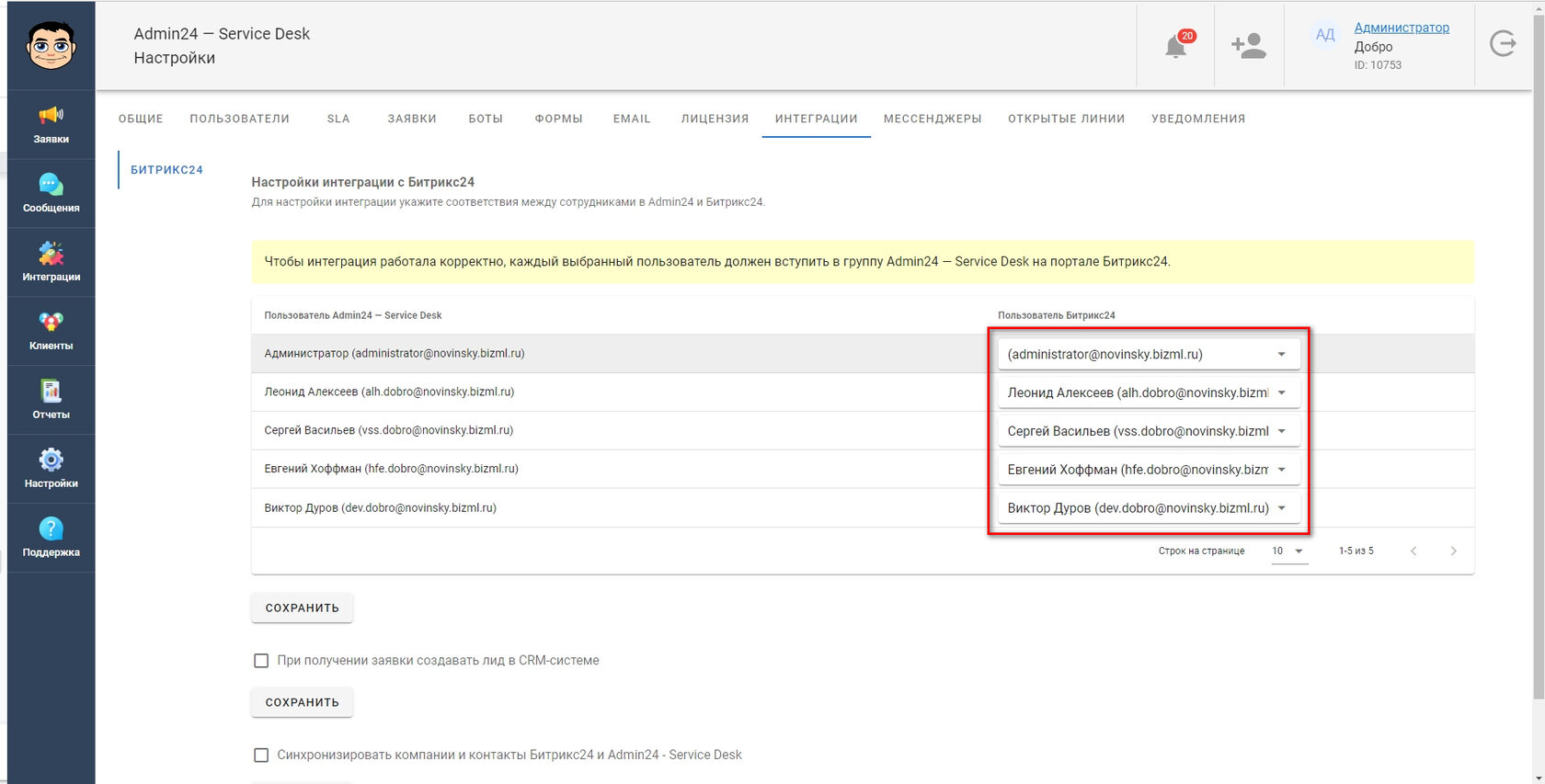Switch to the Пользователи tab
The height and width of the screenshot is (784, 1545).
tap(240, 119)
